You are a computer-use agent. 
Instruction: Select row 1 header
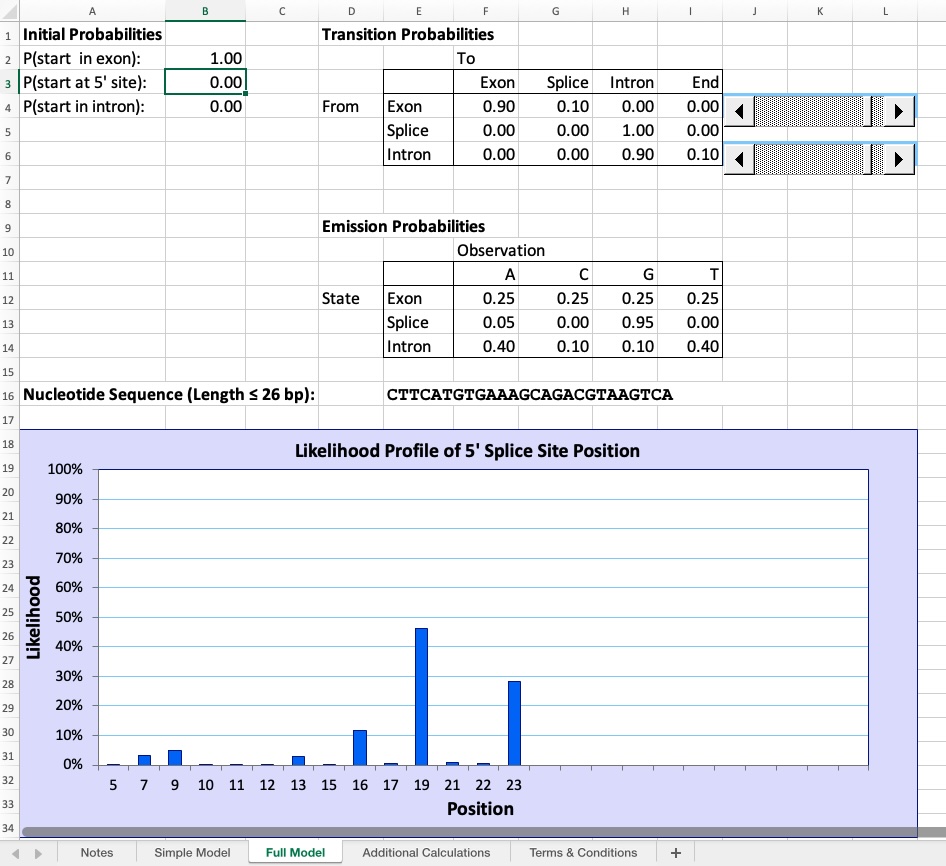point(8,35)
